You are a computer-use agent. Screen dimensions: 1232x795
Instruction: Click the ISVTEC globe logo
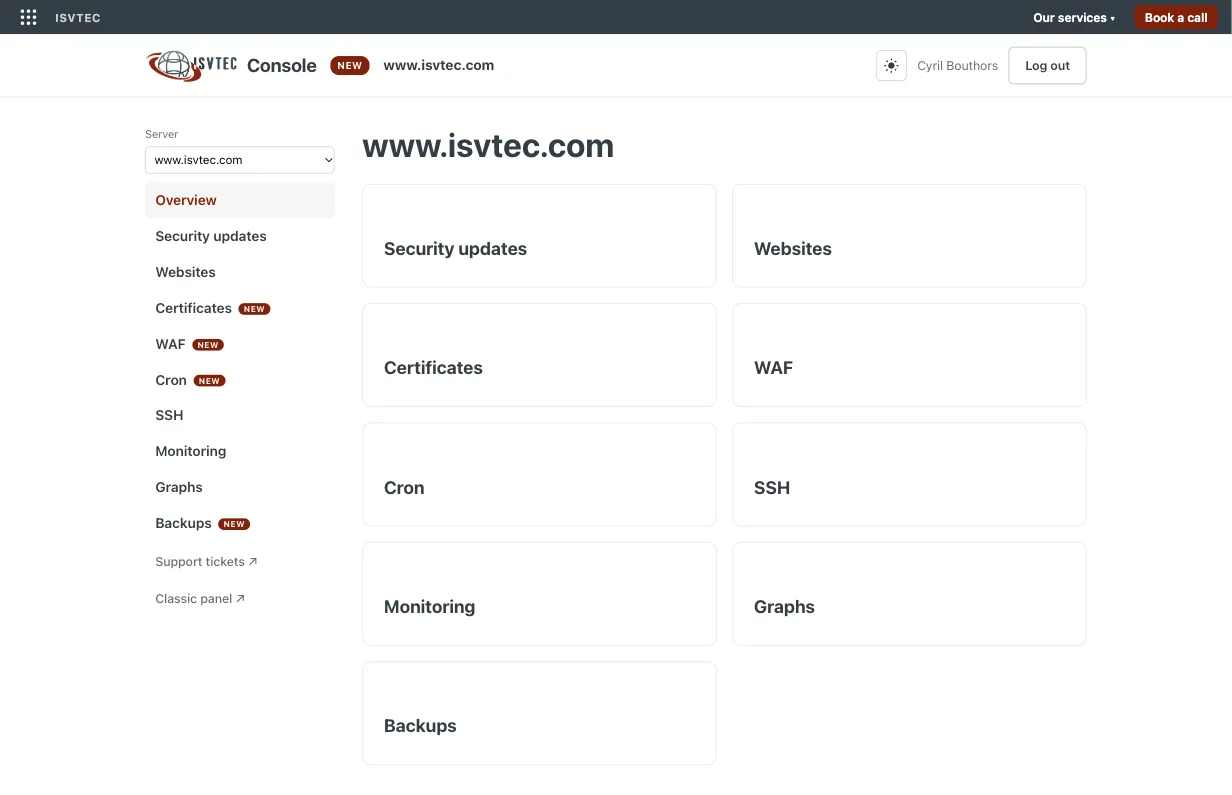click(x=191, y=66)
